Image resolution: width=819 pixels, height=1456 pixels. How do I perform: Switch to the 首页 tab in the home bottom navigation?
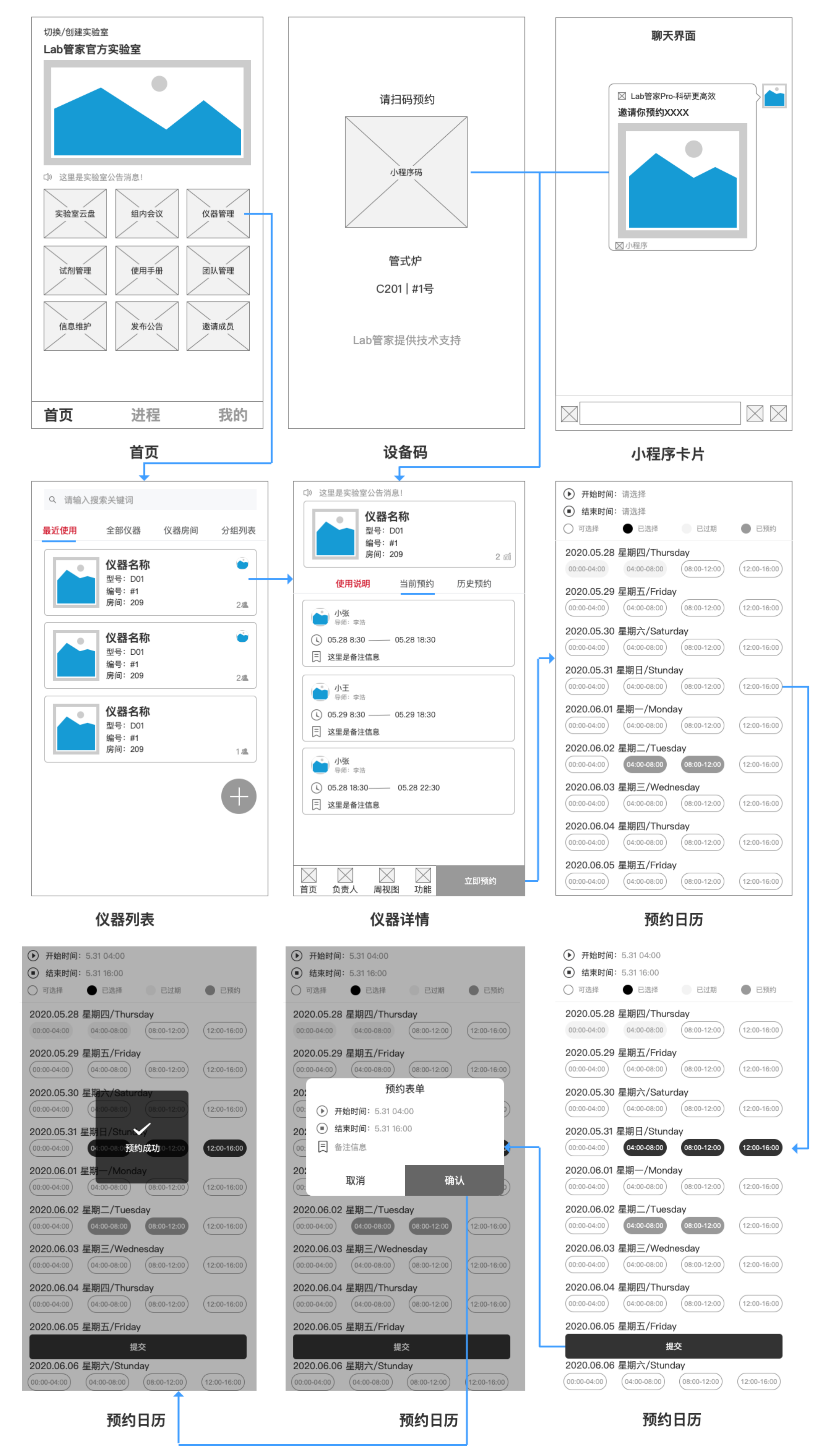58,415
